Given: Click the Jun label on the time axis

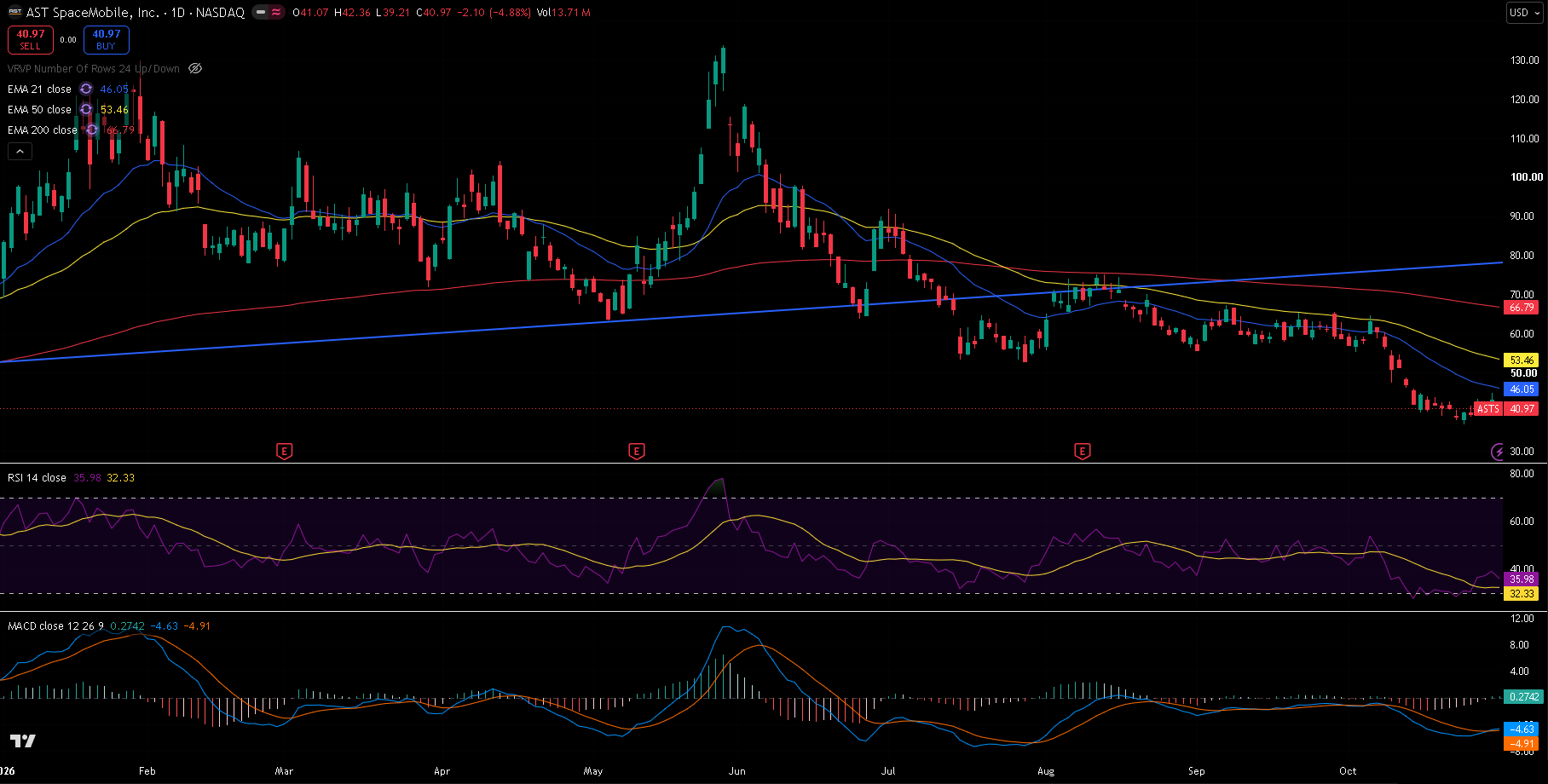Looking at the screenshot, I should point(737,771).
